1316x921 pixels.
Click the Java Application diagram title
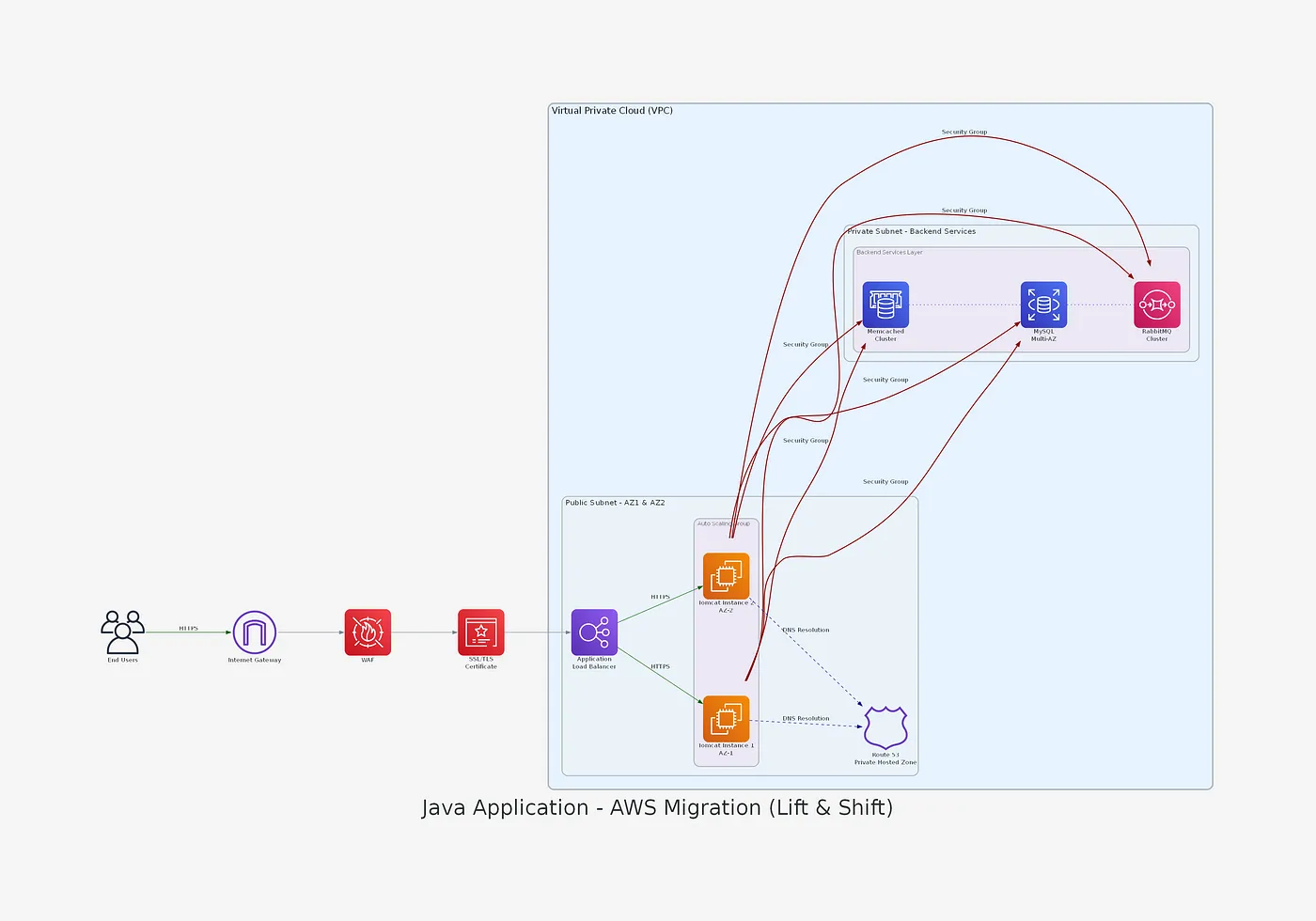coord(657,808)
